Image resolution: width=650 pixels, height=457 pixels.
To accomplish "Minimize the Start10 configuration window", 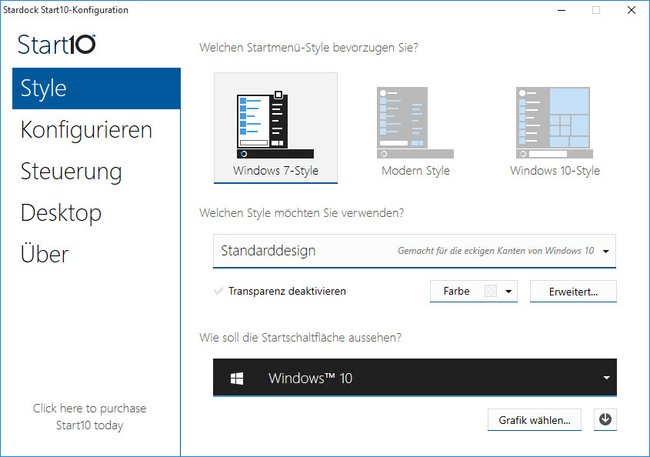I will [x=562, y=10].
